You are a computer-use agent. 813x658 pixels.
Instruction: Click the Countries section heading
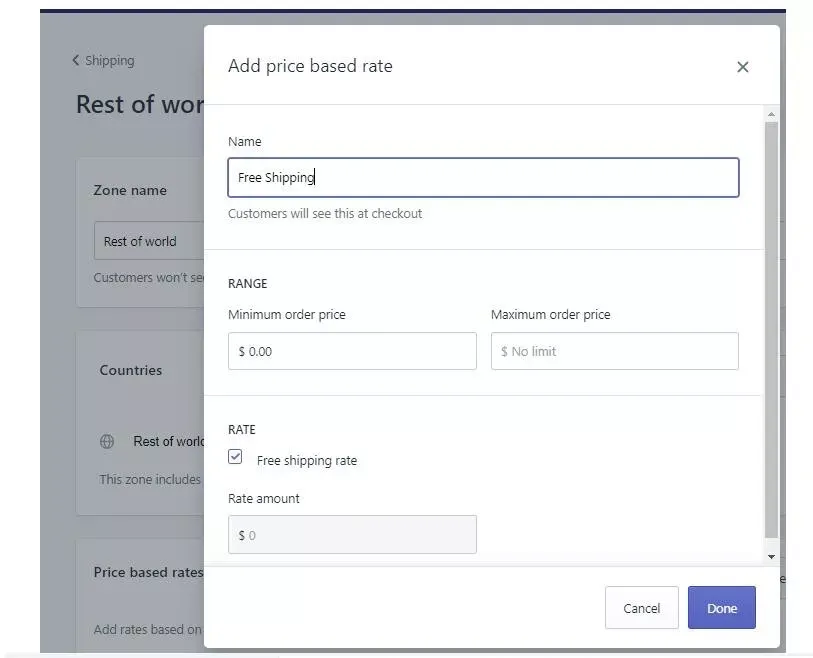coord(130,370)
